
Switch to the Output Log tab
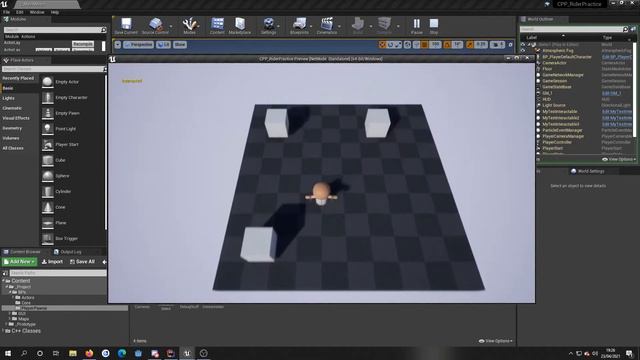[68, 252]
